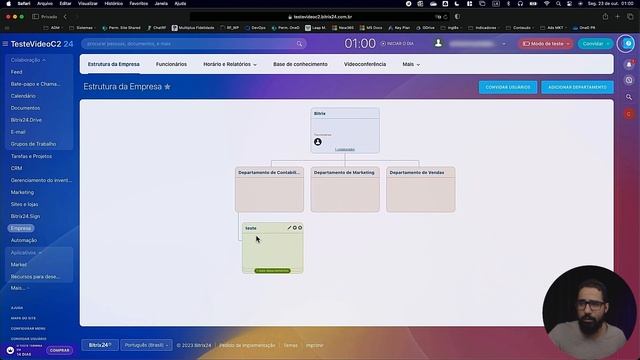Switch to the Estrutura da Empresa tab

113,64
